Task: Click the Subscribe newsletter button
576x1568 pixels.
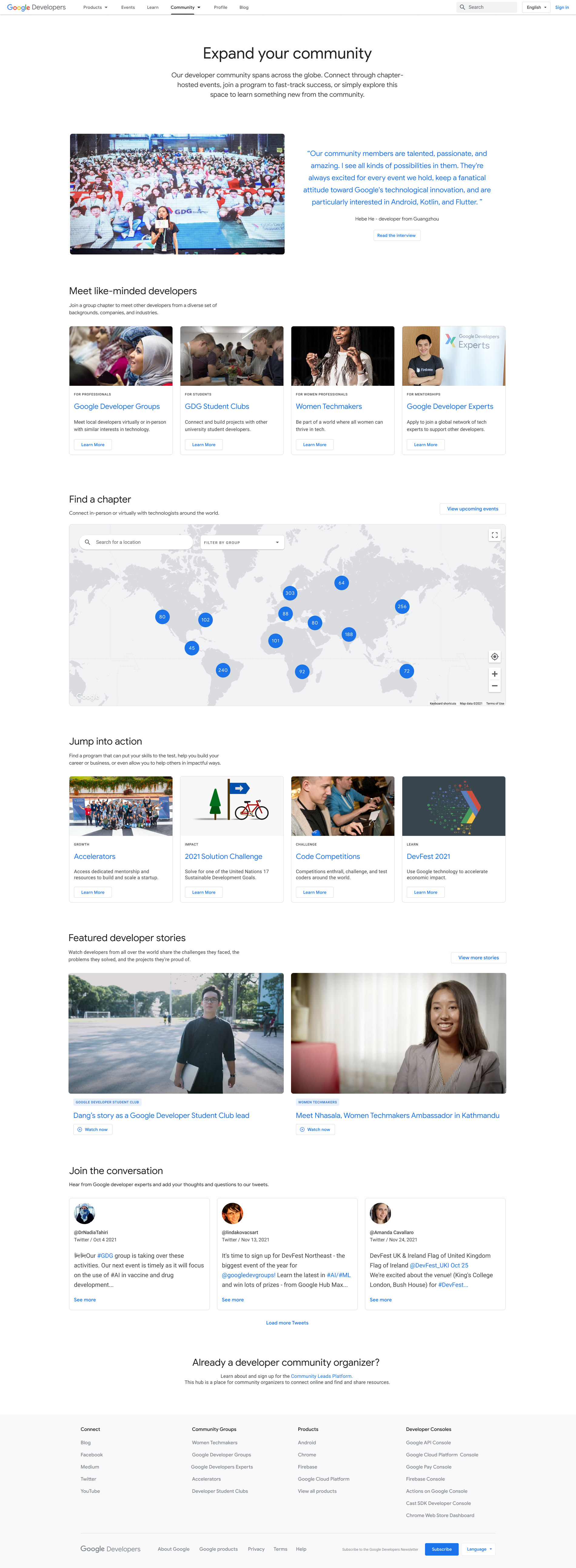Action: click(x=442, y=1549)
